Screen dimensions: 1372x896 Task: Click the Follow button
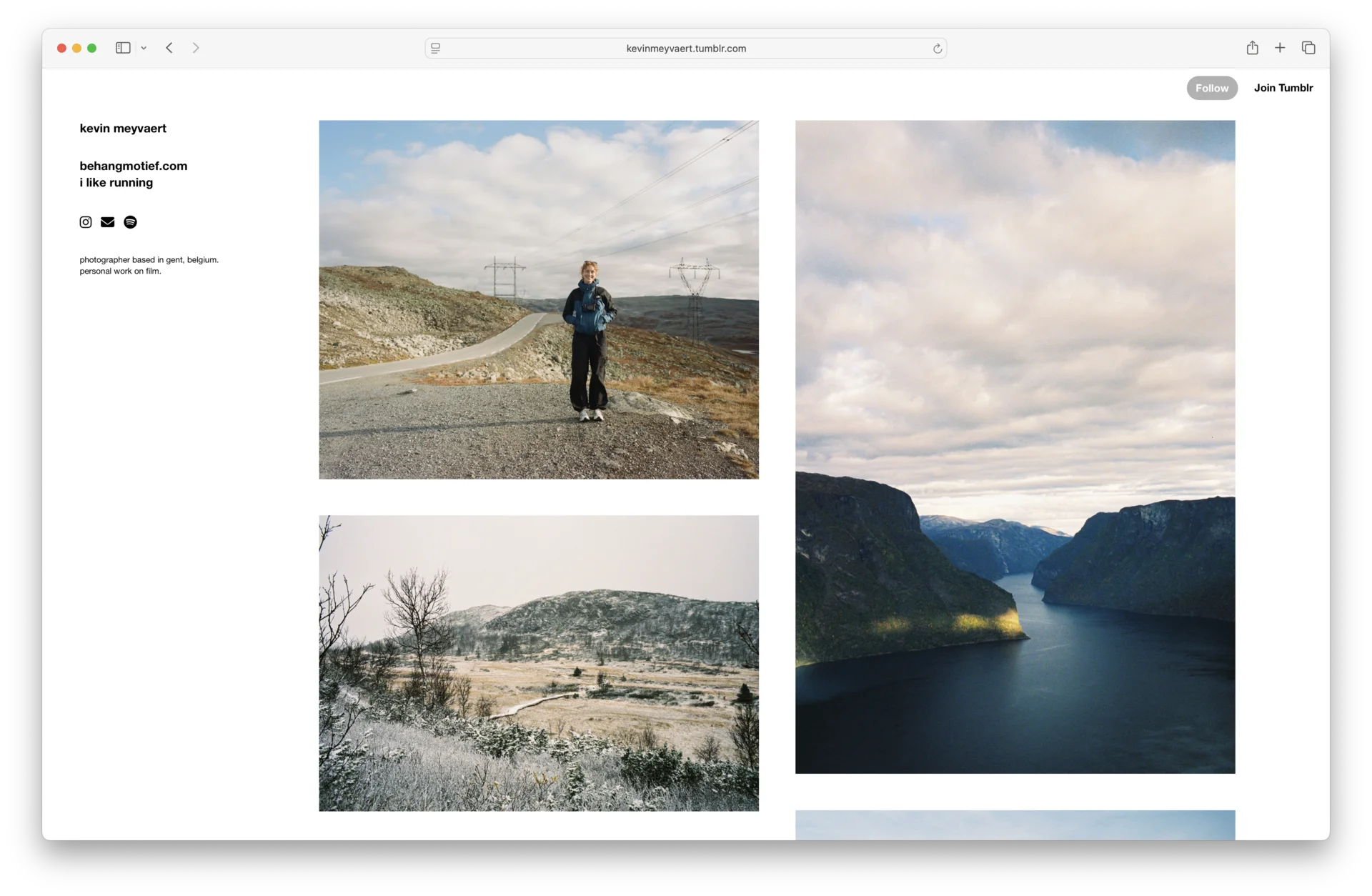click(1211, 88)
